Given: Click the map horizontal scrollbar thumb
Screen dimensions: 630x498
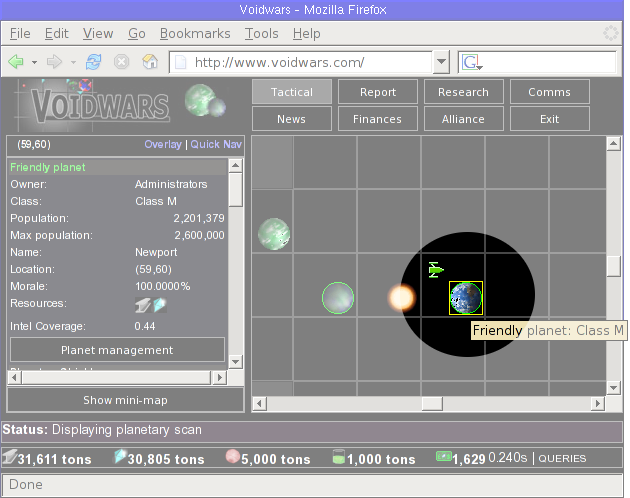Looking at the screenshot, I should click(432, 404).
